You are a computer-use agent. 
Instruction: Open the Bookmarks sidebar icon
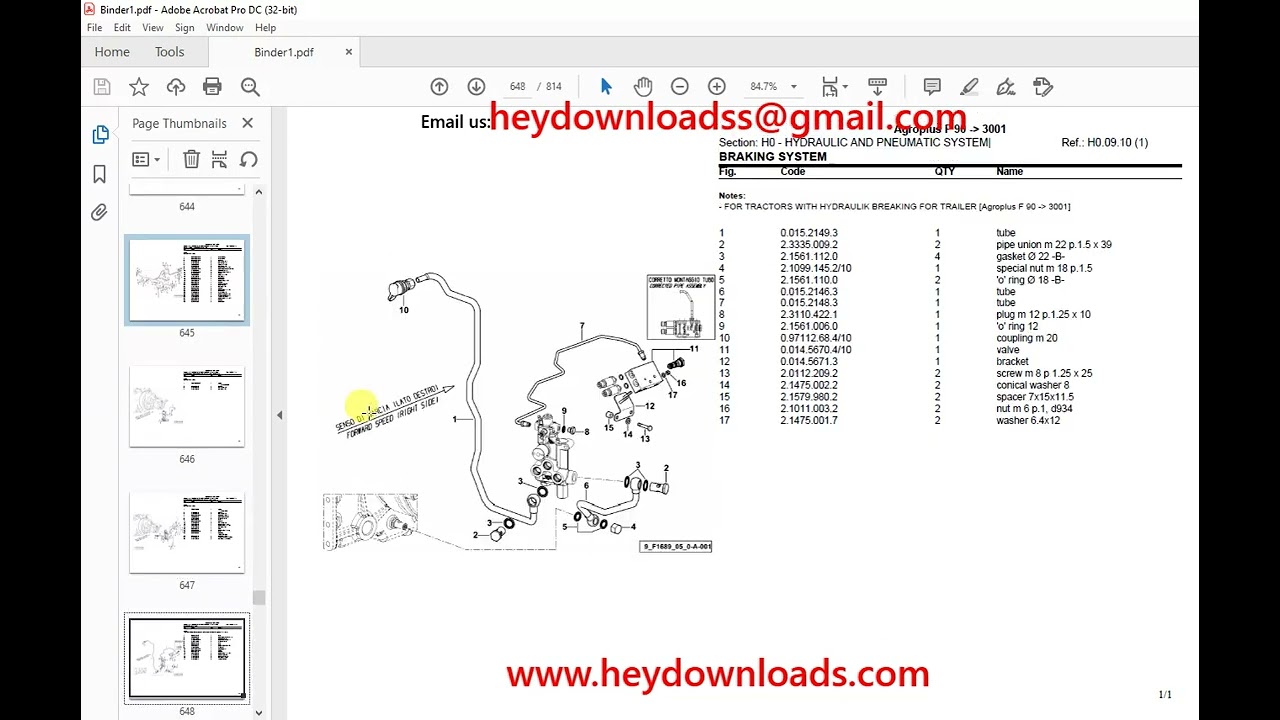(99, 174)
